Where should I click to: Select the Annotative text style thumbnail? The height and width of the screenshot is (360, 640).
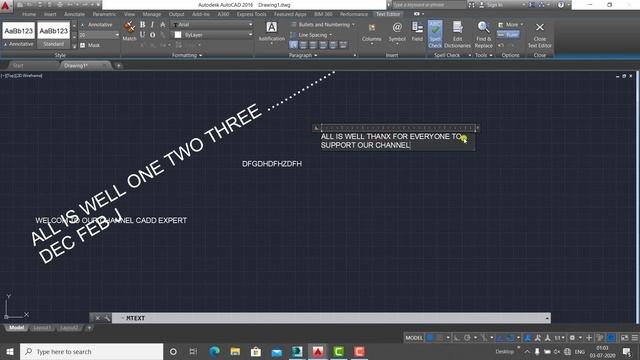click(19, 35)
